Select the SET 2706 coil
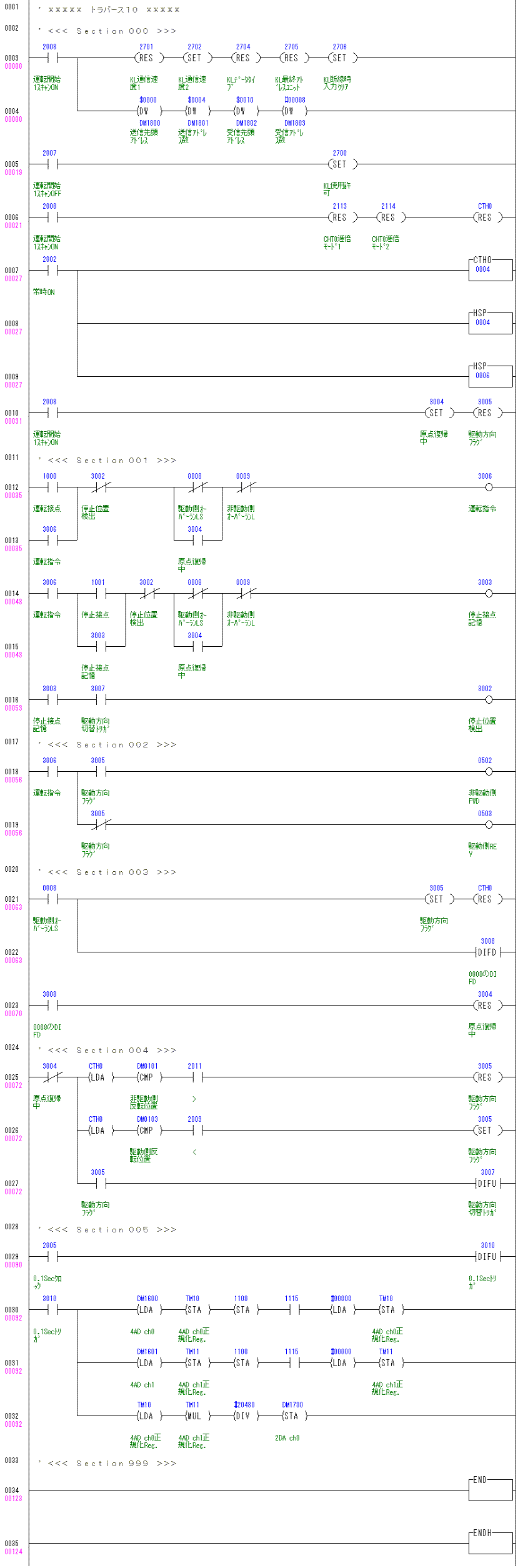 click(342, 58)
